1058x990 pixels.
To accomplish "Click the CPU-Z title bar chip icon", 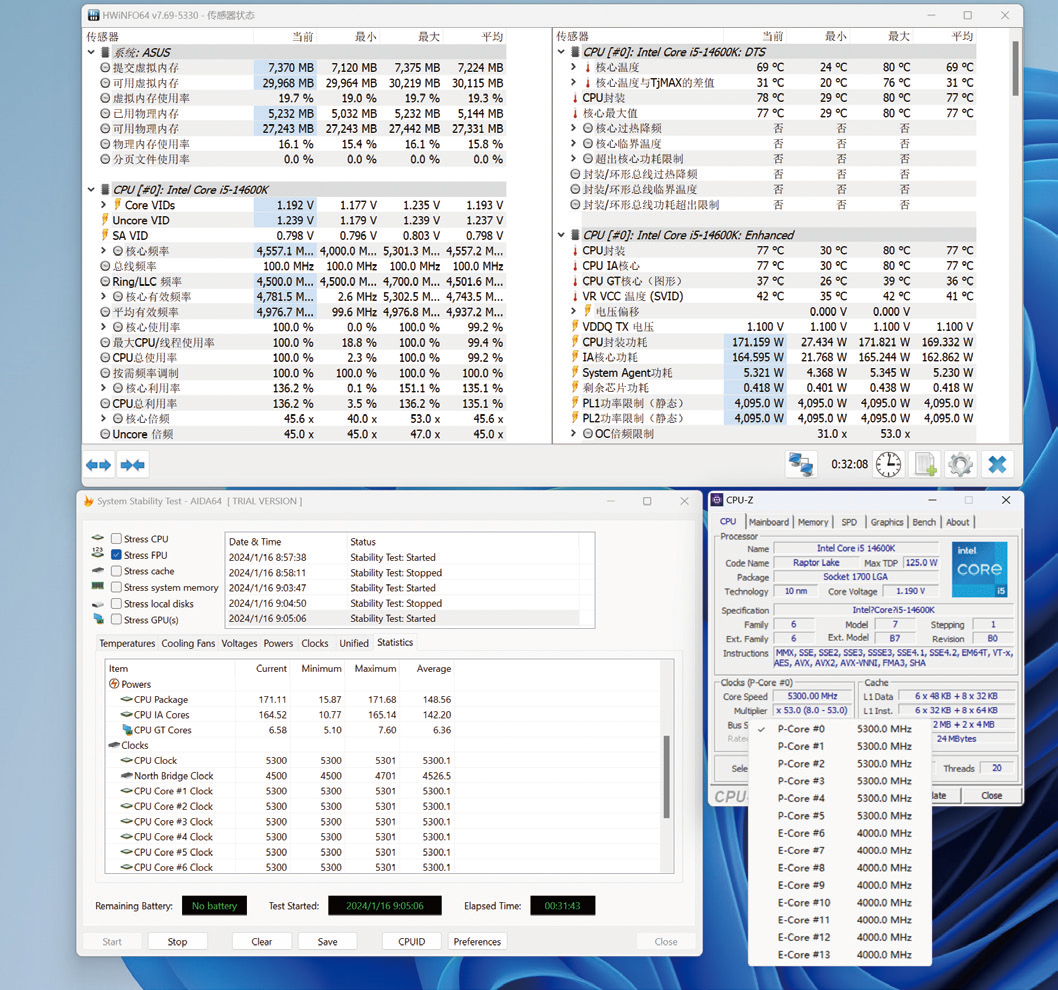I will tap(717, 500).
